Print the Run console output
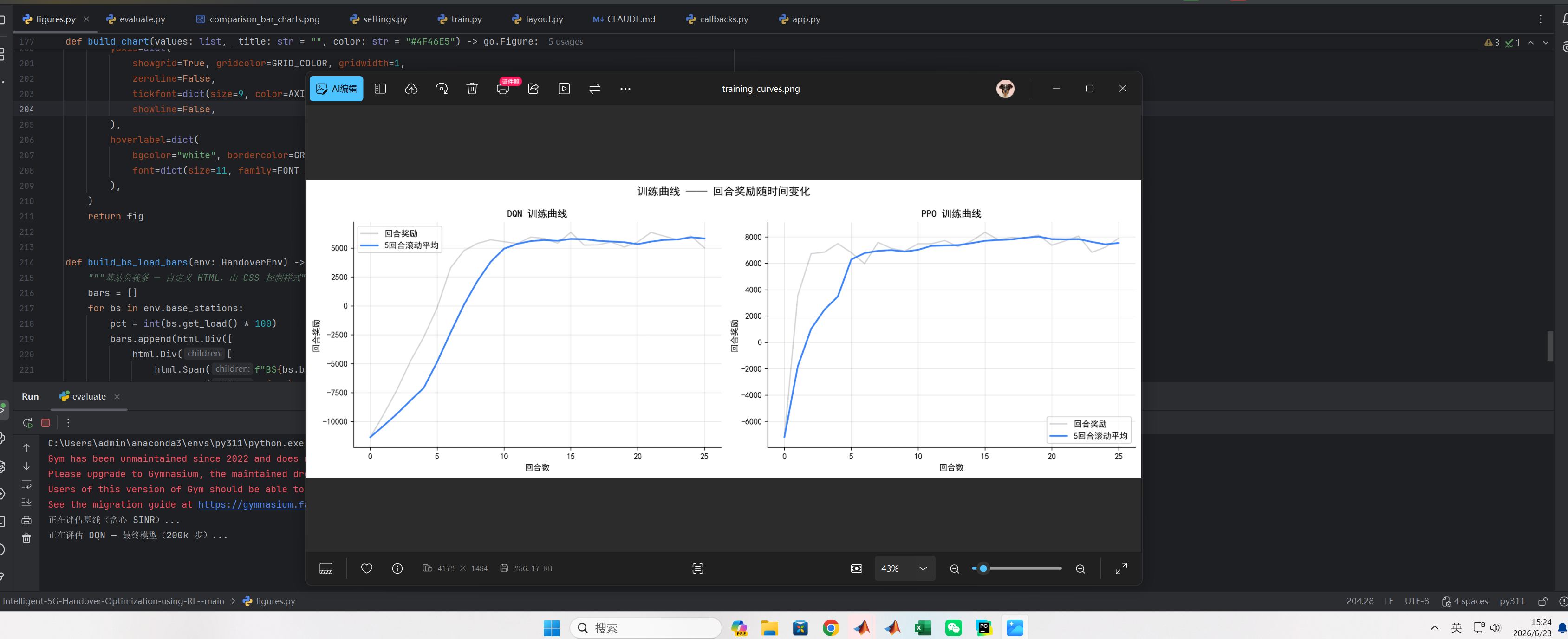 26,520
